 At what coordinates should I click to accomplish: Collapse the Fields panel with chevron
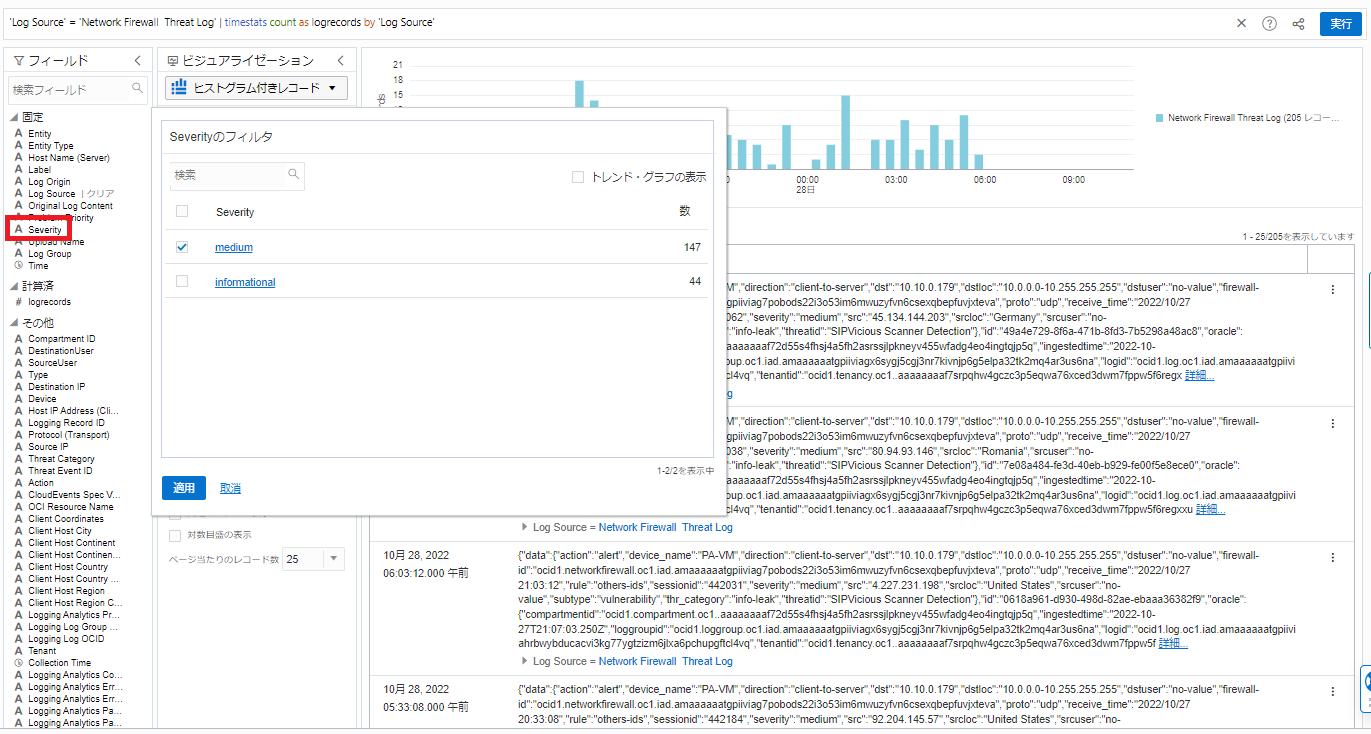pyautogui.click(x=137, y=61)
